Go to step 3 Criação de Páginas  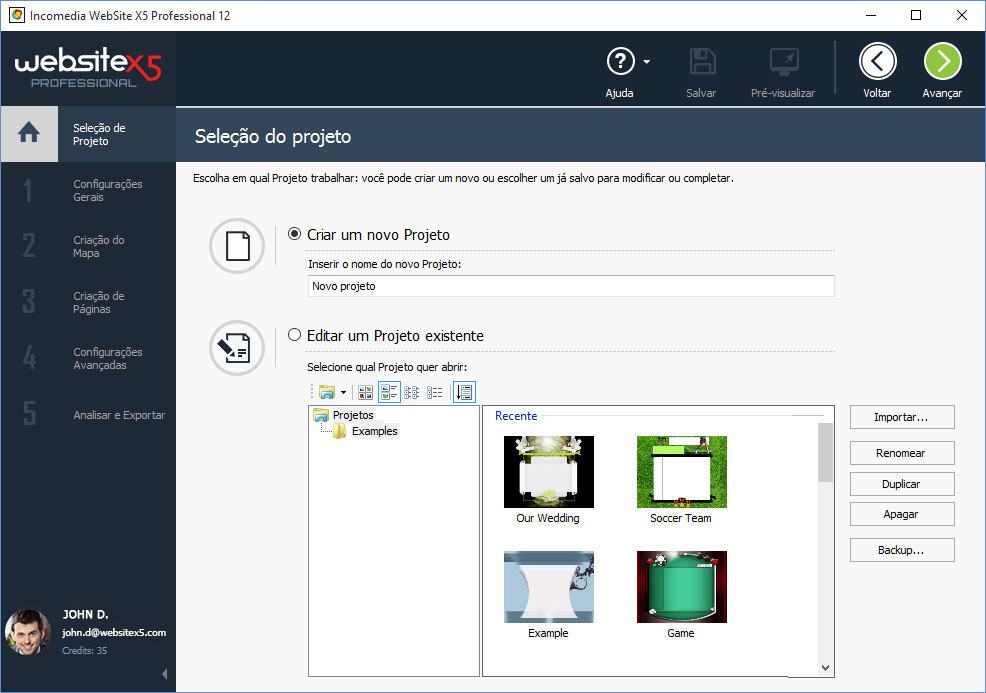point(89,302)
